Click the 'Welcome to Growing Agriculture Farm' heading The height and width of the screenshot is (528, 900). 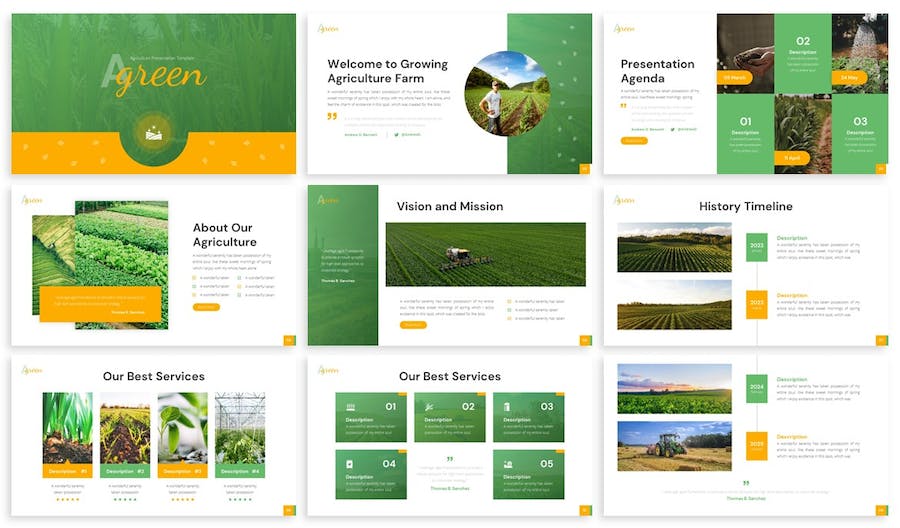click(387, 71)
